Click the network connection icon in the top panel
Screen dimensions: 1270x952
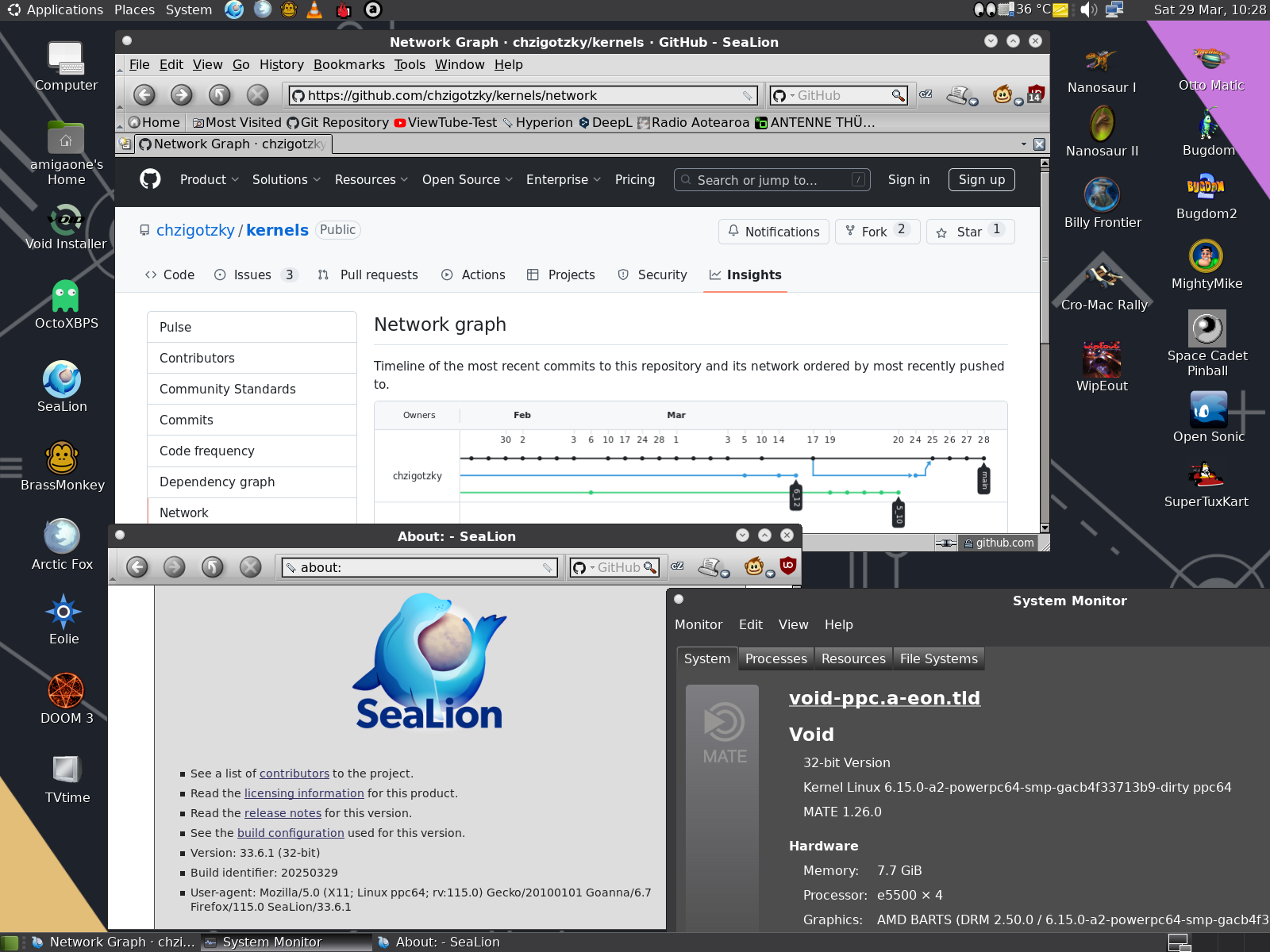[1114, 10]
